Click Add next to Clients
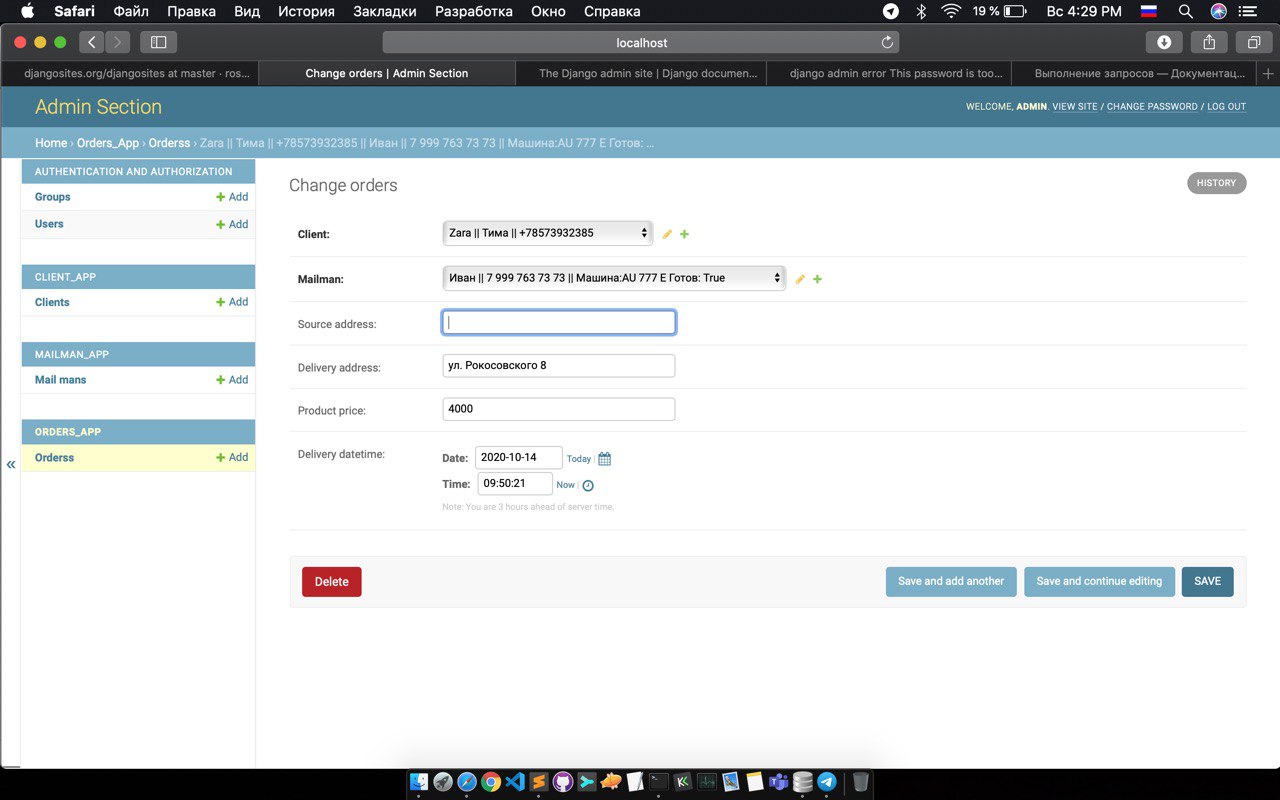The width and height of the screenshot is (1280, 800). point(232,302)
